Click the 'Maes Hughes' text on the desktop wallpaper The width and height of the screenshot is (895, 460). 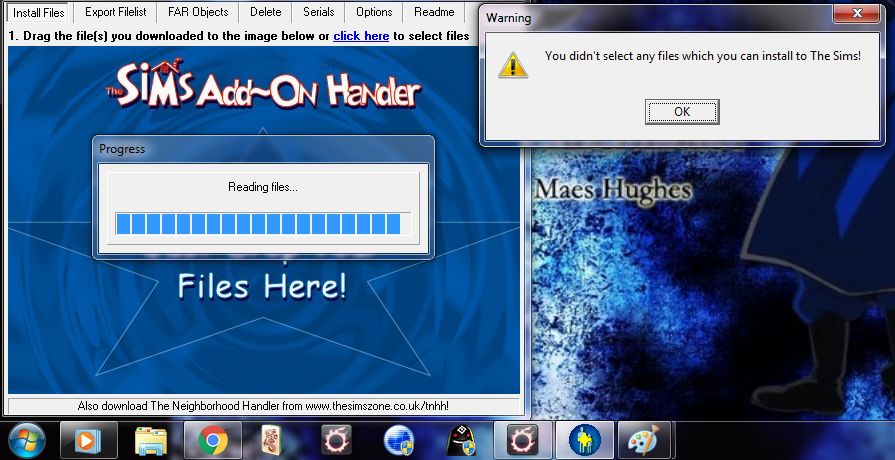click(613, 189)
